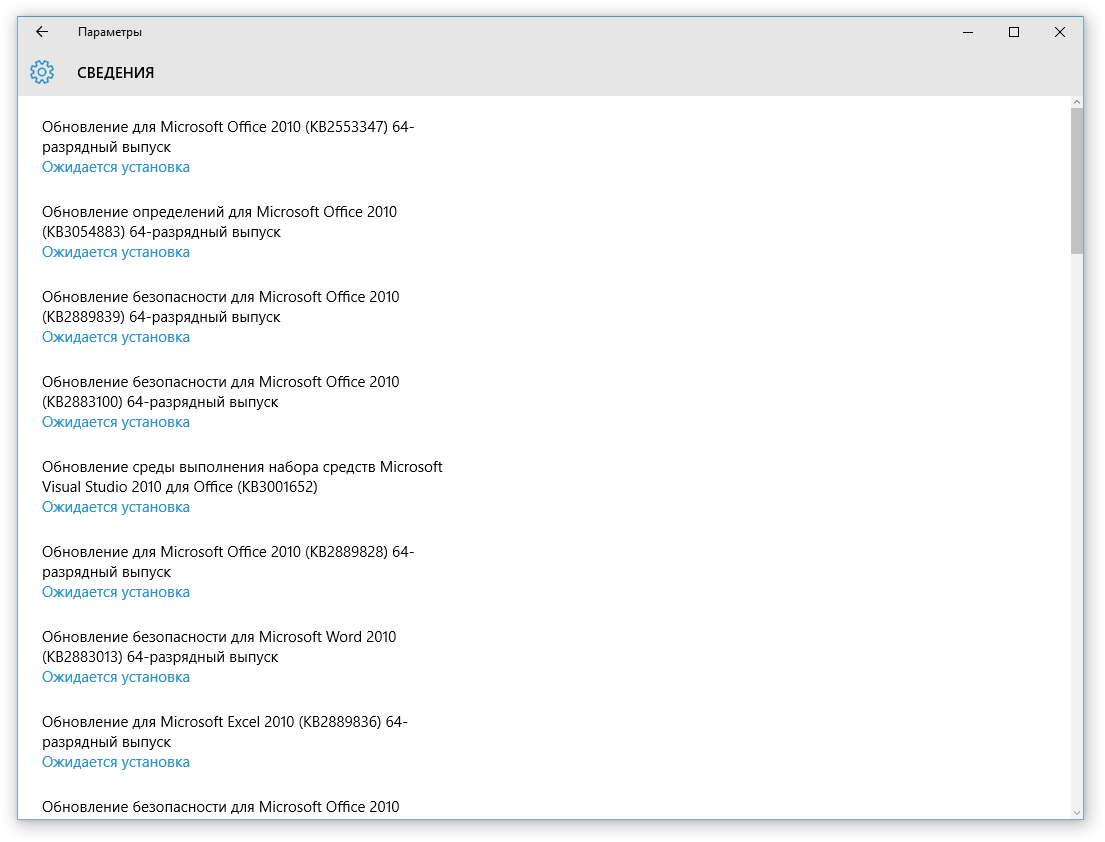Image resolution: width=1105 pixels, height=842 pixels.
Task: Click pending install link for Word 2010 KB2883013
Action: click(116, 677)
